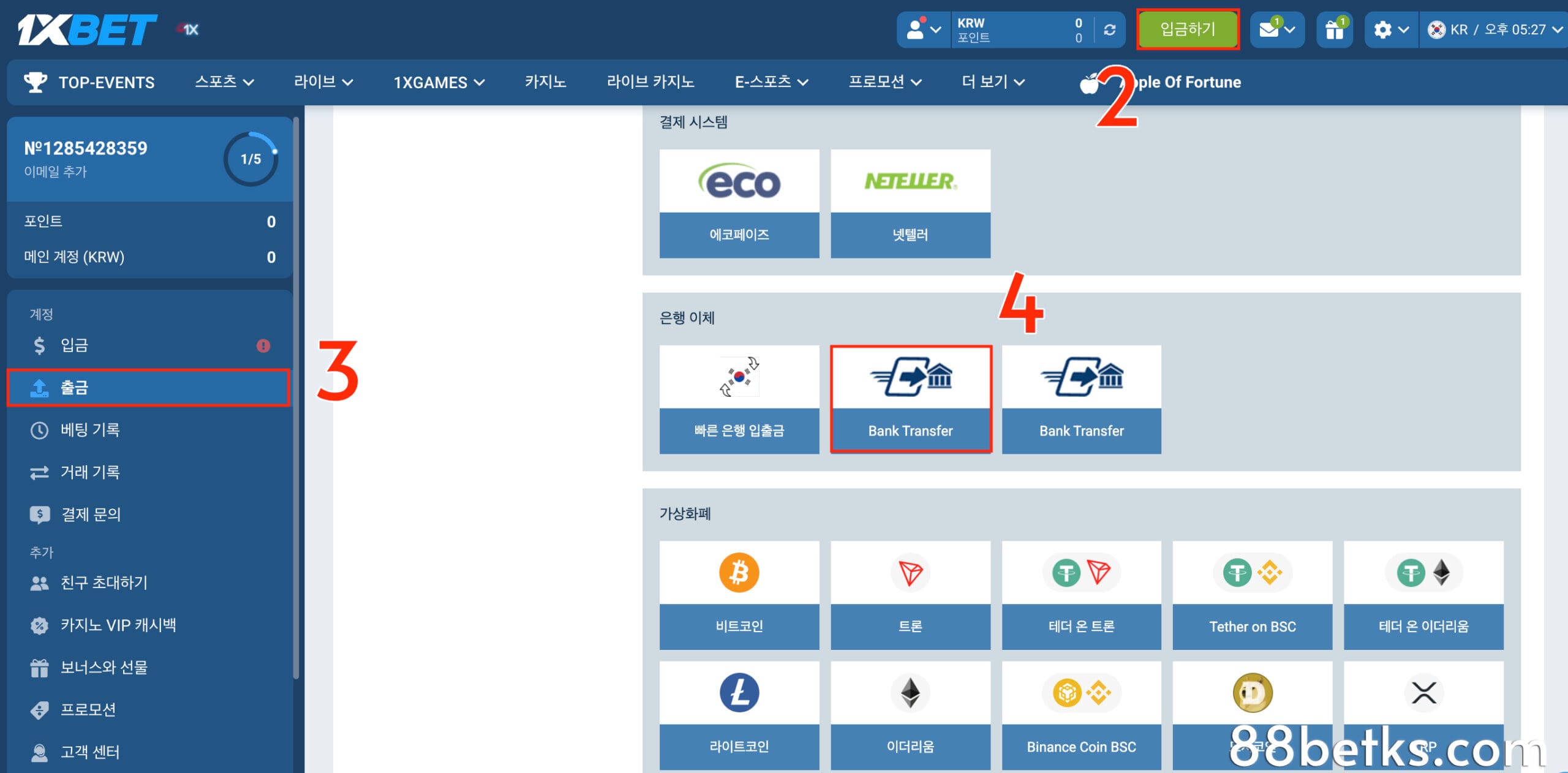Viewport: 1568px width, 773px height.
Task: Refresh the KRW balance
Action: click(x=1109, y=29)
